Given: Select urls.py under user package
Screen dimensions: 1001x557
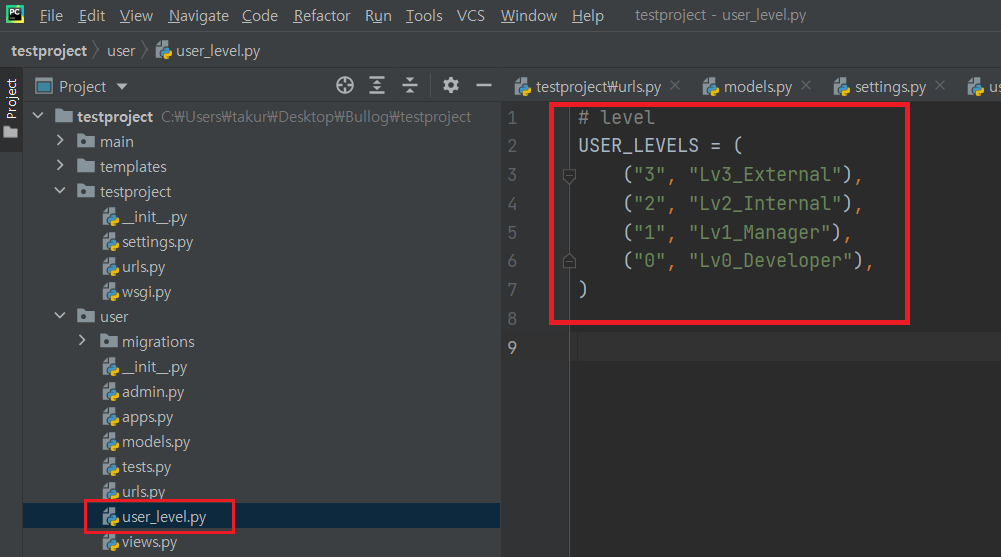Looking at the screenshot, I should 143,491.
